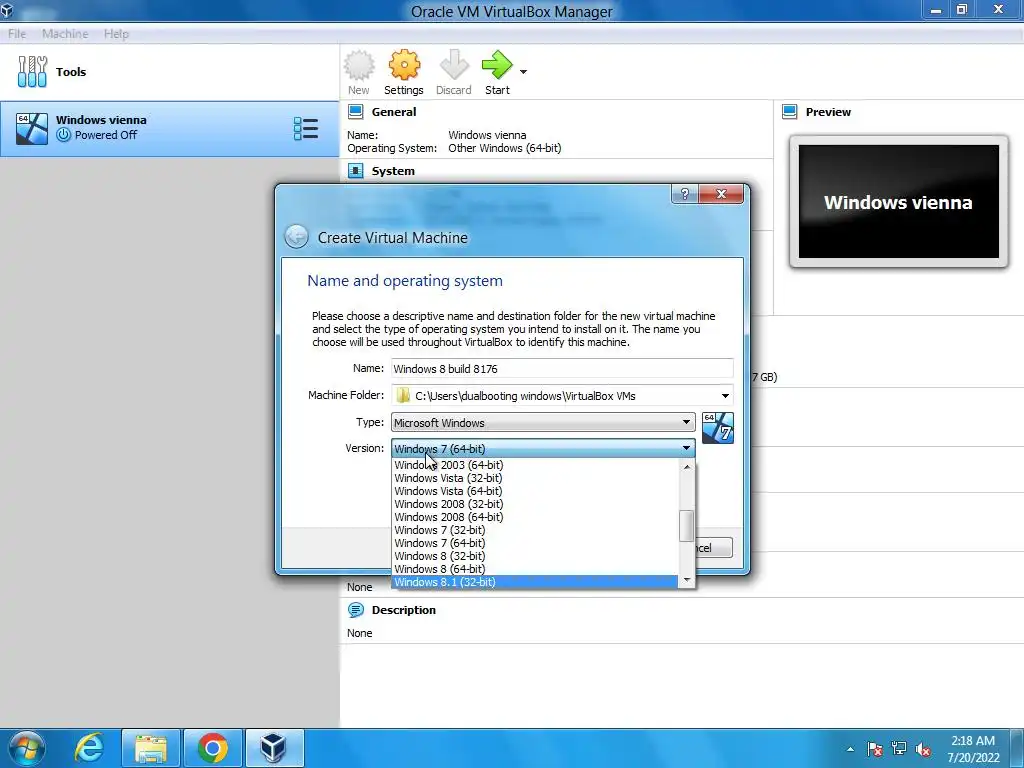1024x768 pixels.
Task: Click Description section heading
Action: click(404, 610)
